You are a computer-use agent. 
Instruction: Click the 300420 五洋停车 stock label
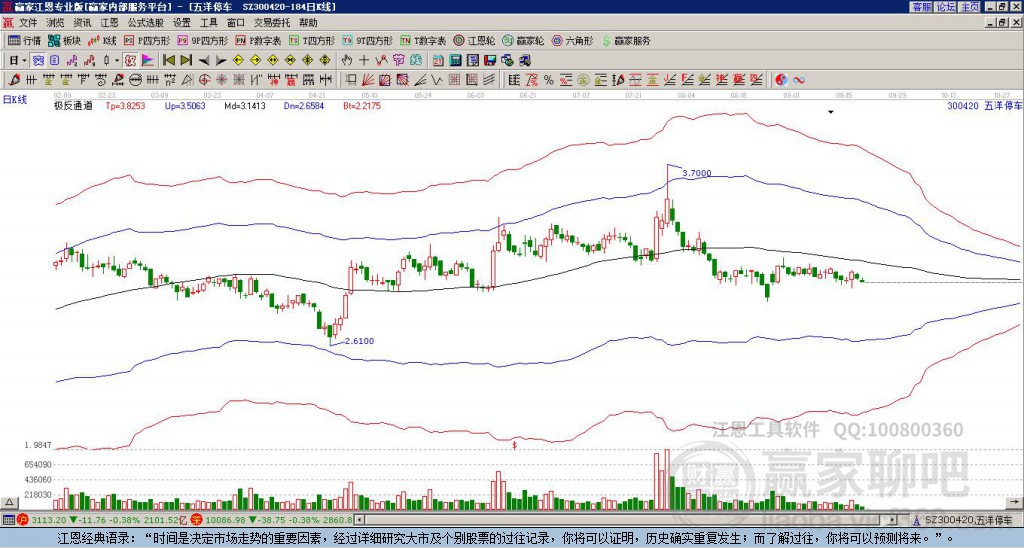pyautogui.click(x=984, y=105)
